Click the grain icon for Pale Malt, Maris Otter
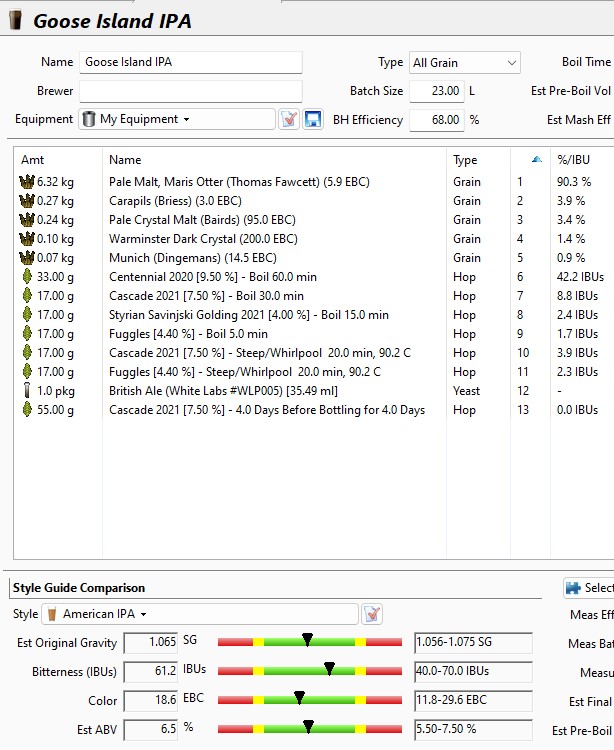This screenshot has width=614, height=750. pos(26,182)
